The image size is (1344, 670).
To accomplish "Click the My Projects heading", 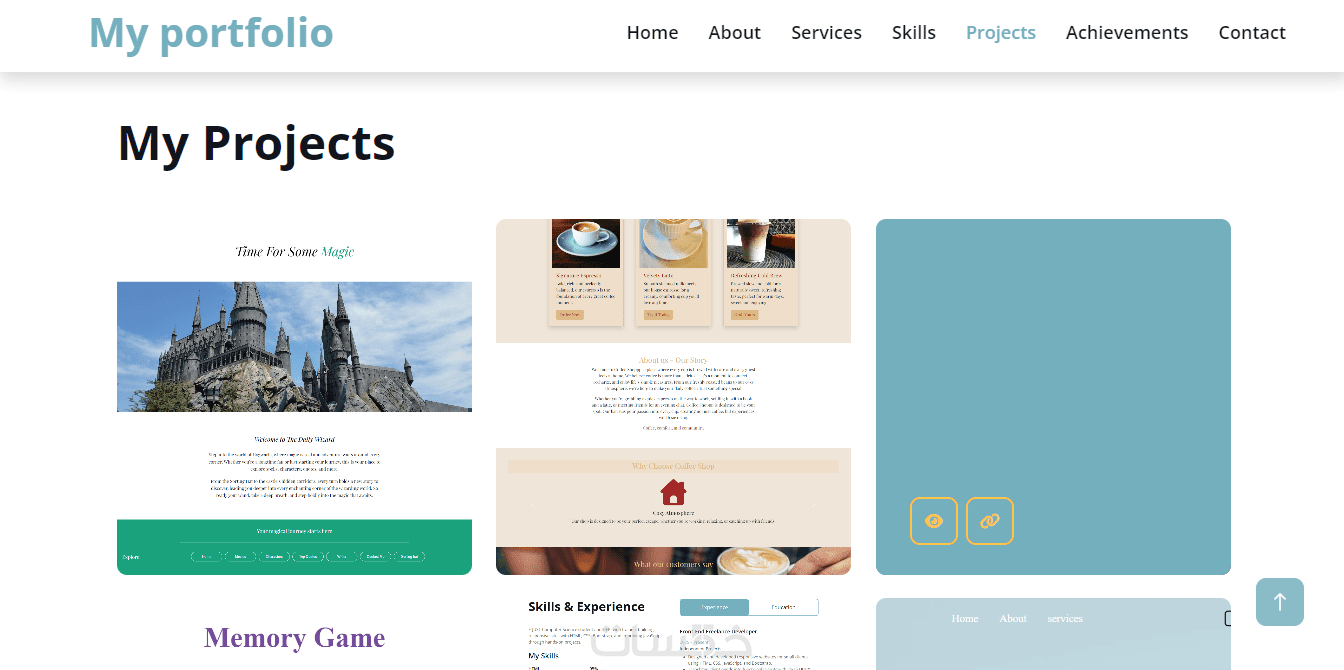I will tap(257, 143).
